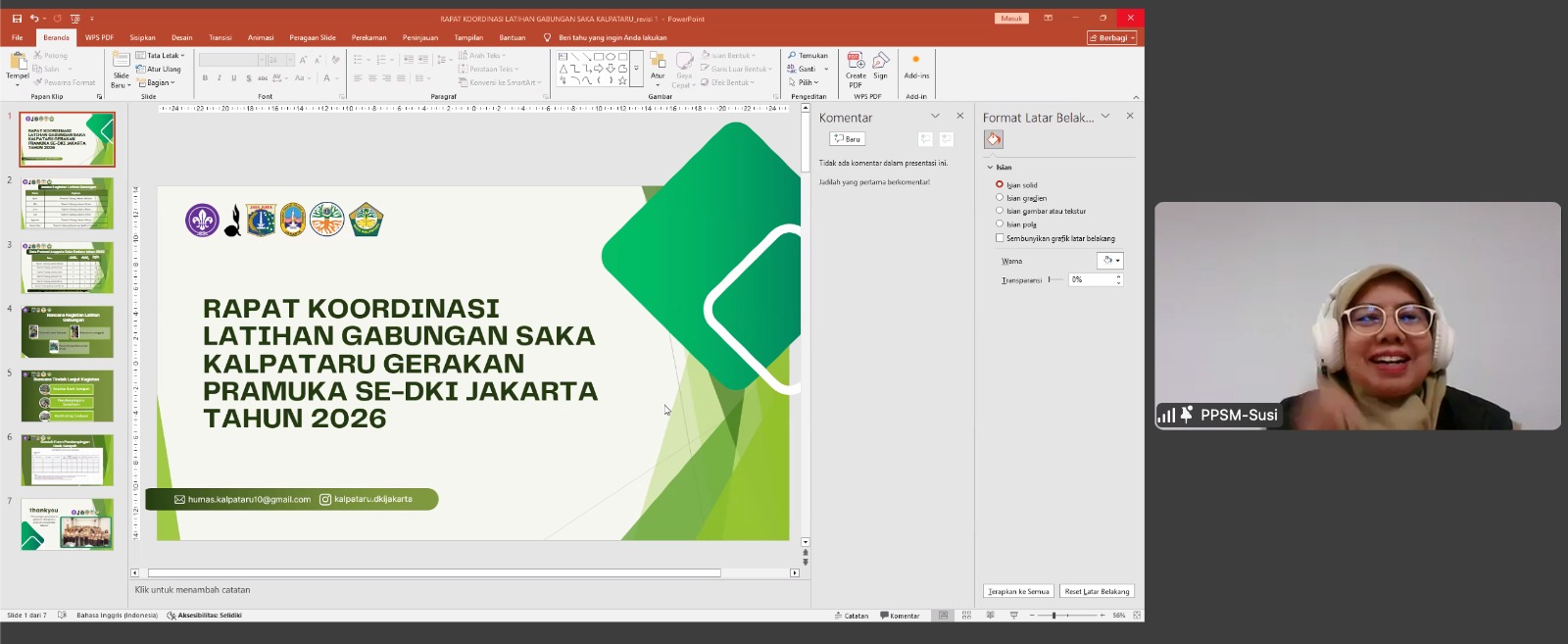Select the Isian gradien radio button

(x=1000, y=198)
